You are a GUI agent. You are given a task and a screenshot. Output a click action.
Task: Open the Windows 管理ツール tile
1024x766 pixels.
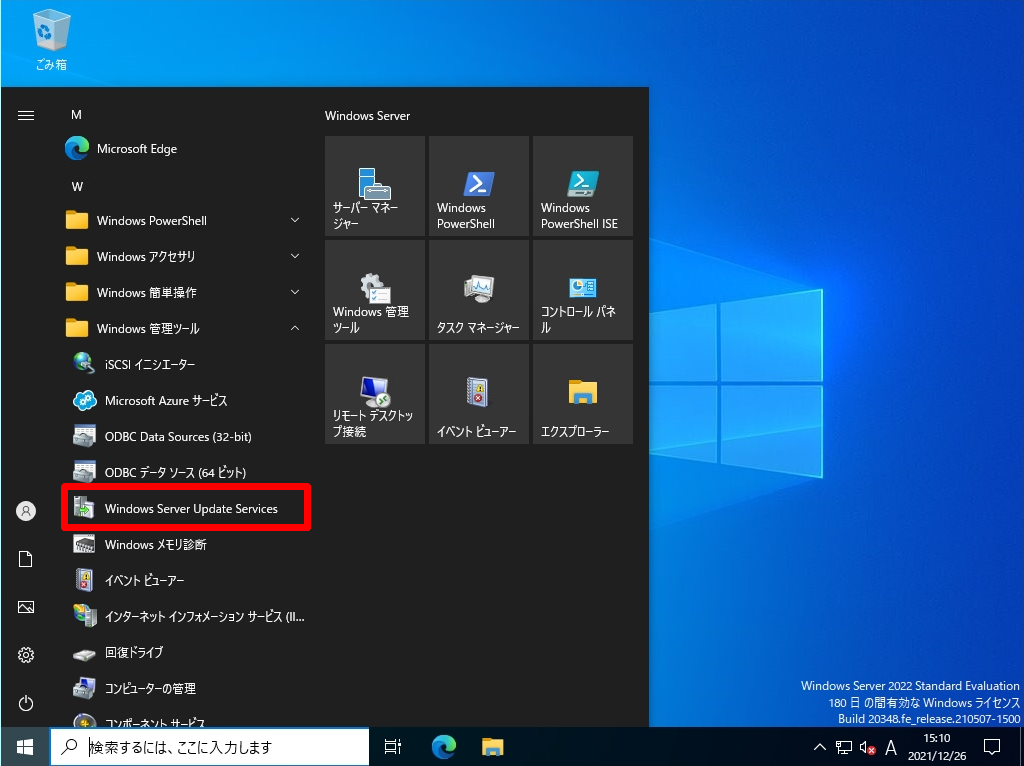pyautogui.click(x=375, y=290)
